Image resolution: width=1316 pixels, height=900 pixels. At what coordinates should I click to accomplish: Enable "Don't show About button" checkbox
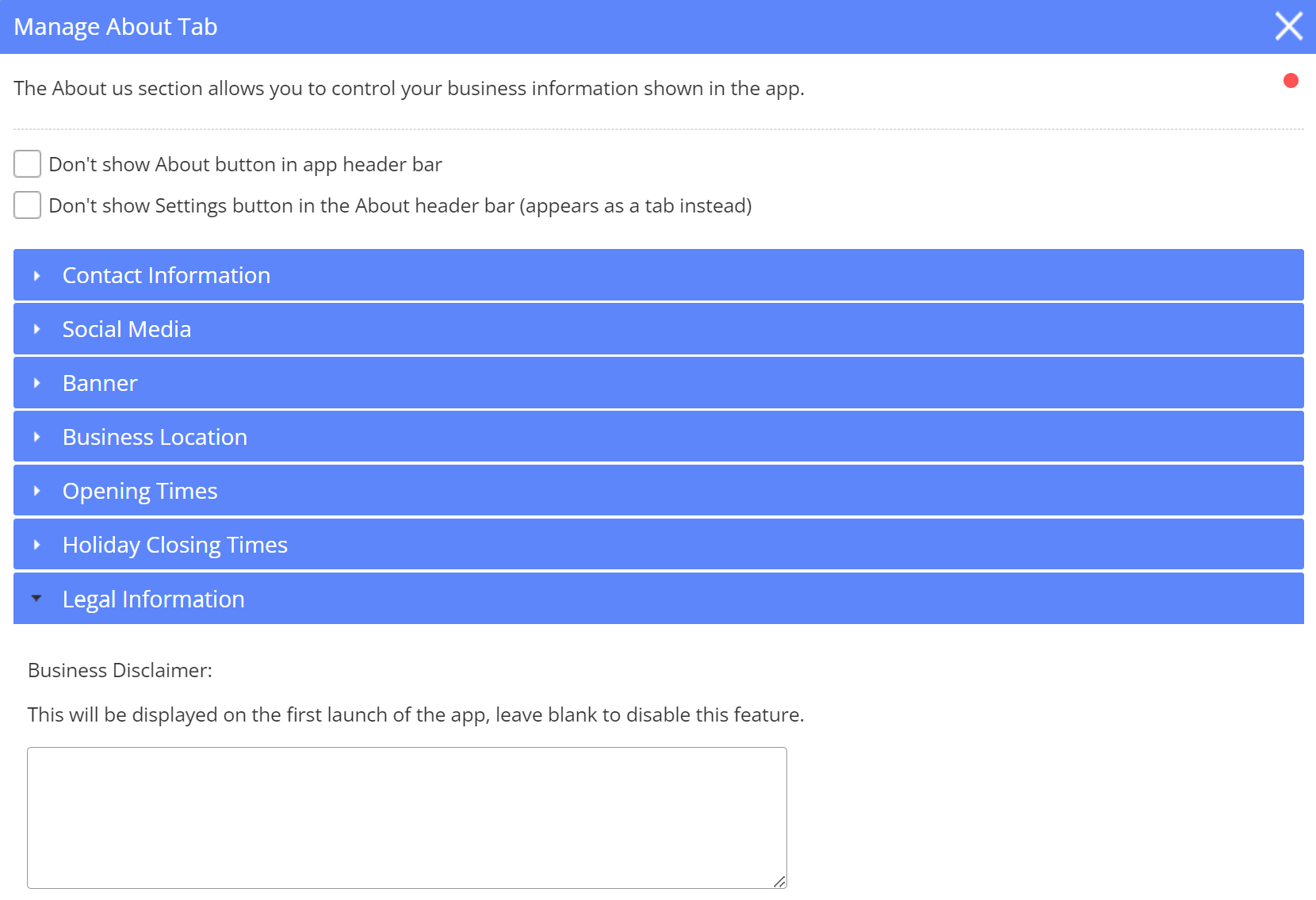pos(28,164)
